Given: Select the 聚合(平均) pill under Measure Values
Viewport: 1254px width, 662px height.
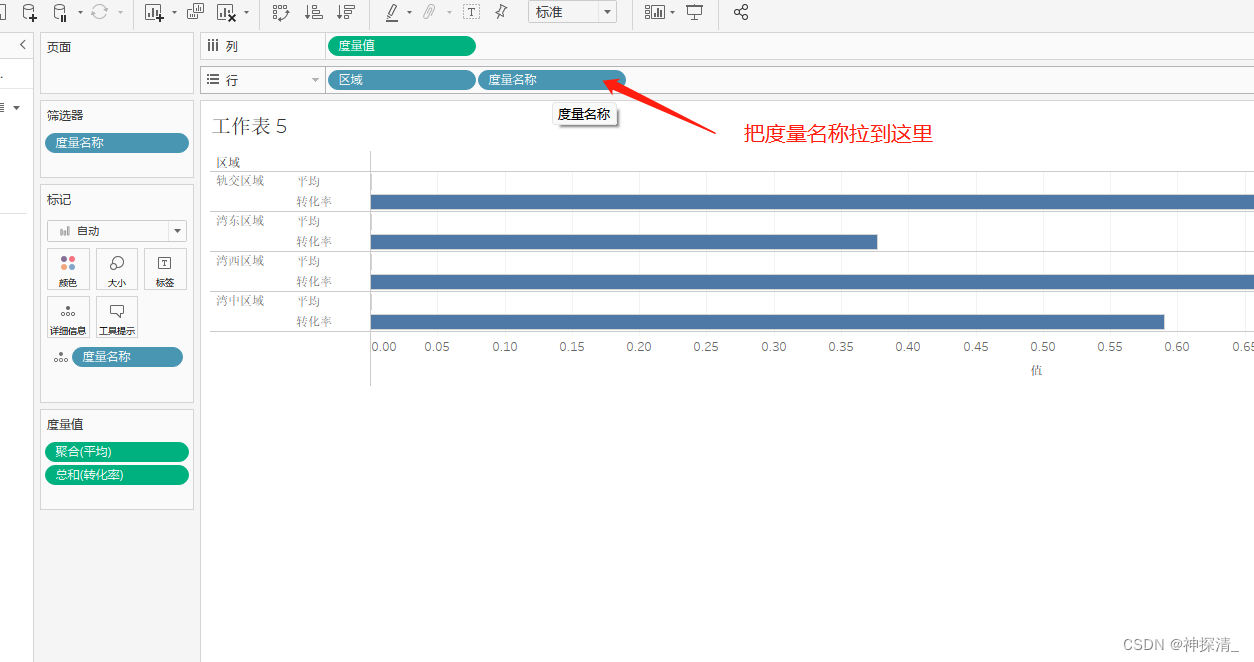Looking at the screenshot, I should pos(116,451).
